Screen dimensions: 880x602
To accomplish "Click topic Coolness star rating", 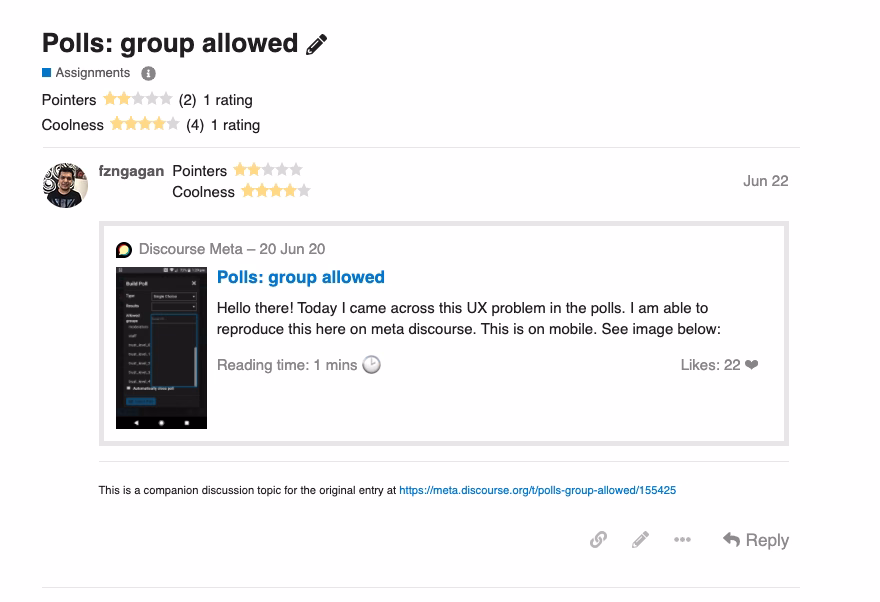I will pos(145,124).
